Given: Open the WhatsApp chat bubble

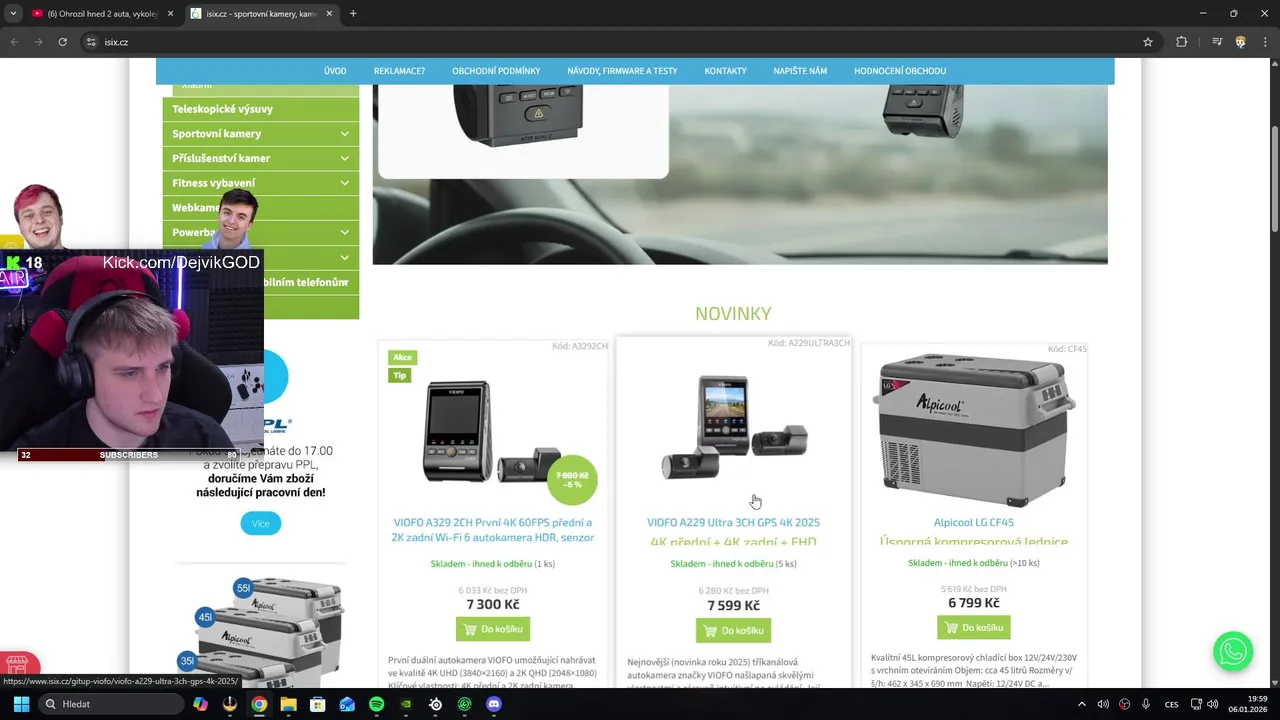Looking at the screenshot, I should pyautogui.click(x=1233, y=651).
